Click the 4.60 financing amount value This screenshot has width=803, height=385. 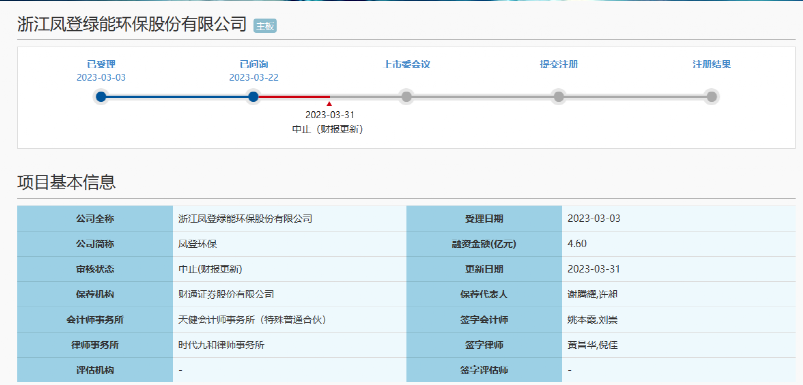[577, 244]
